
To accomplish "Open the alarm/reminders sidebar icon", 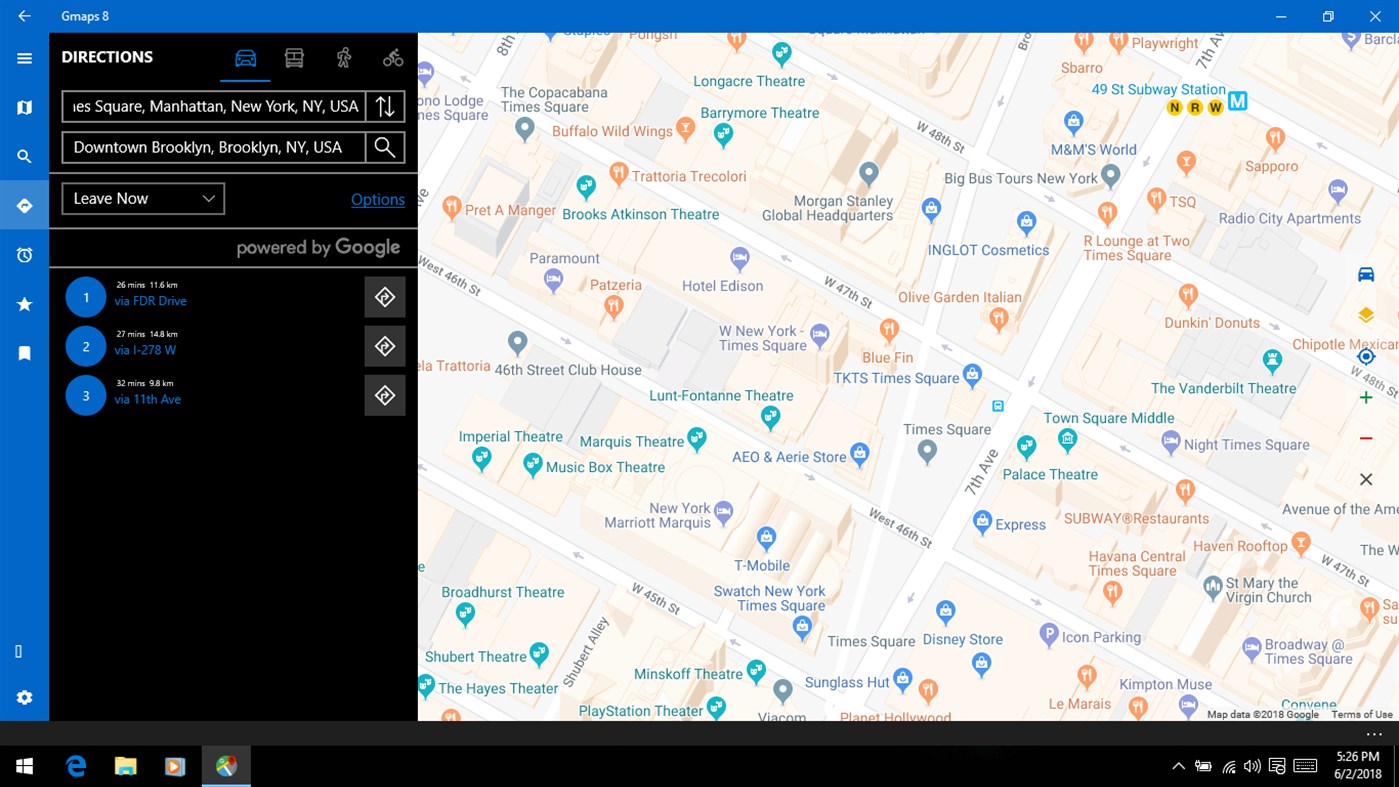I will (23, 254).
